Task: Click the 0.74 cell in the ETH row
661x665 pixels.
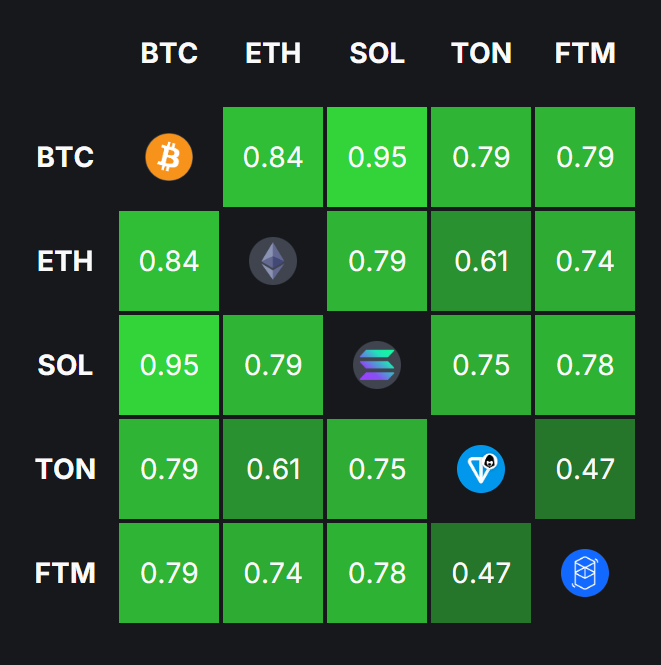Action: coord(585,261)
